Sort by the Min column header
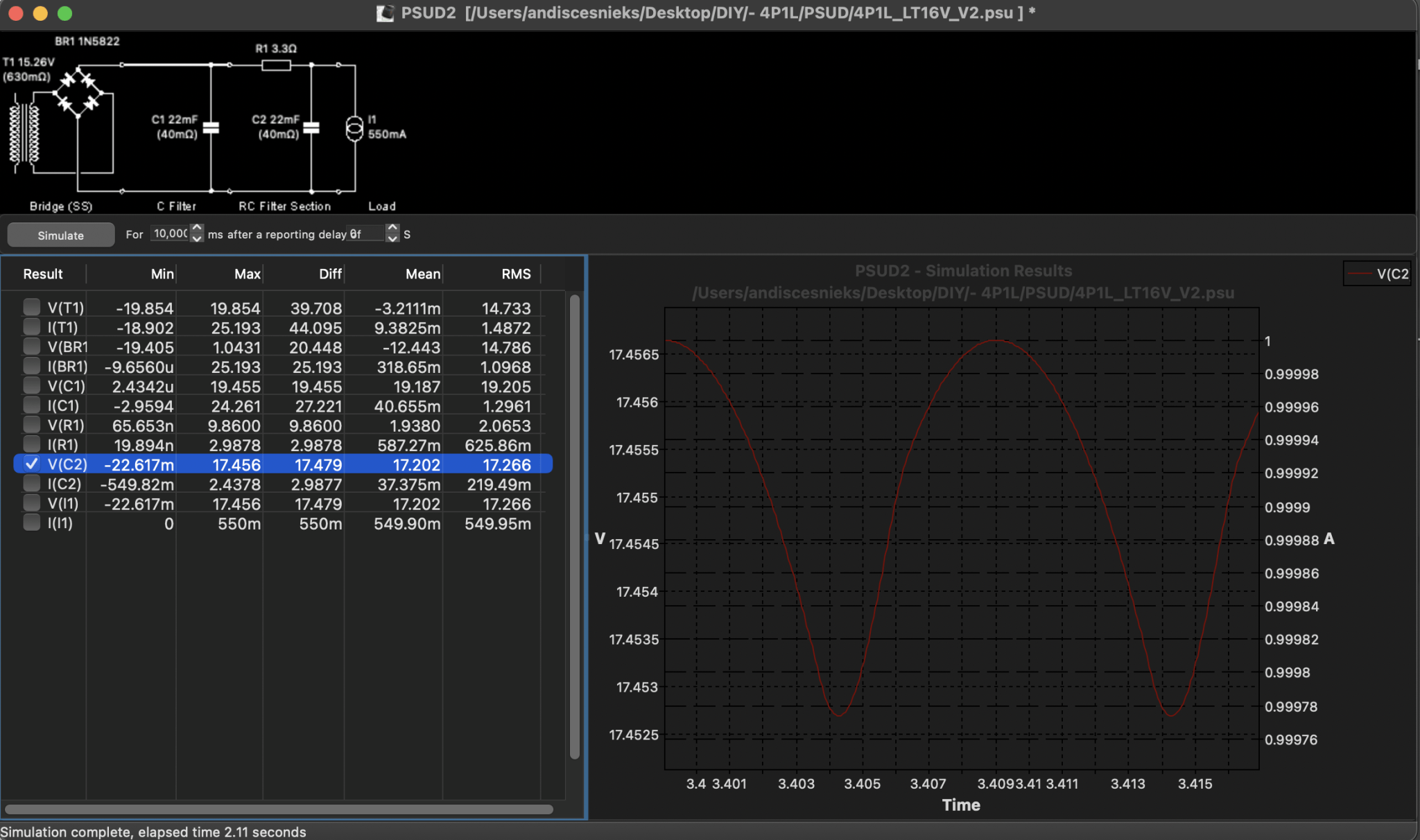The image size is (1420, 840). pos(162,274)
